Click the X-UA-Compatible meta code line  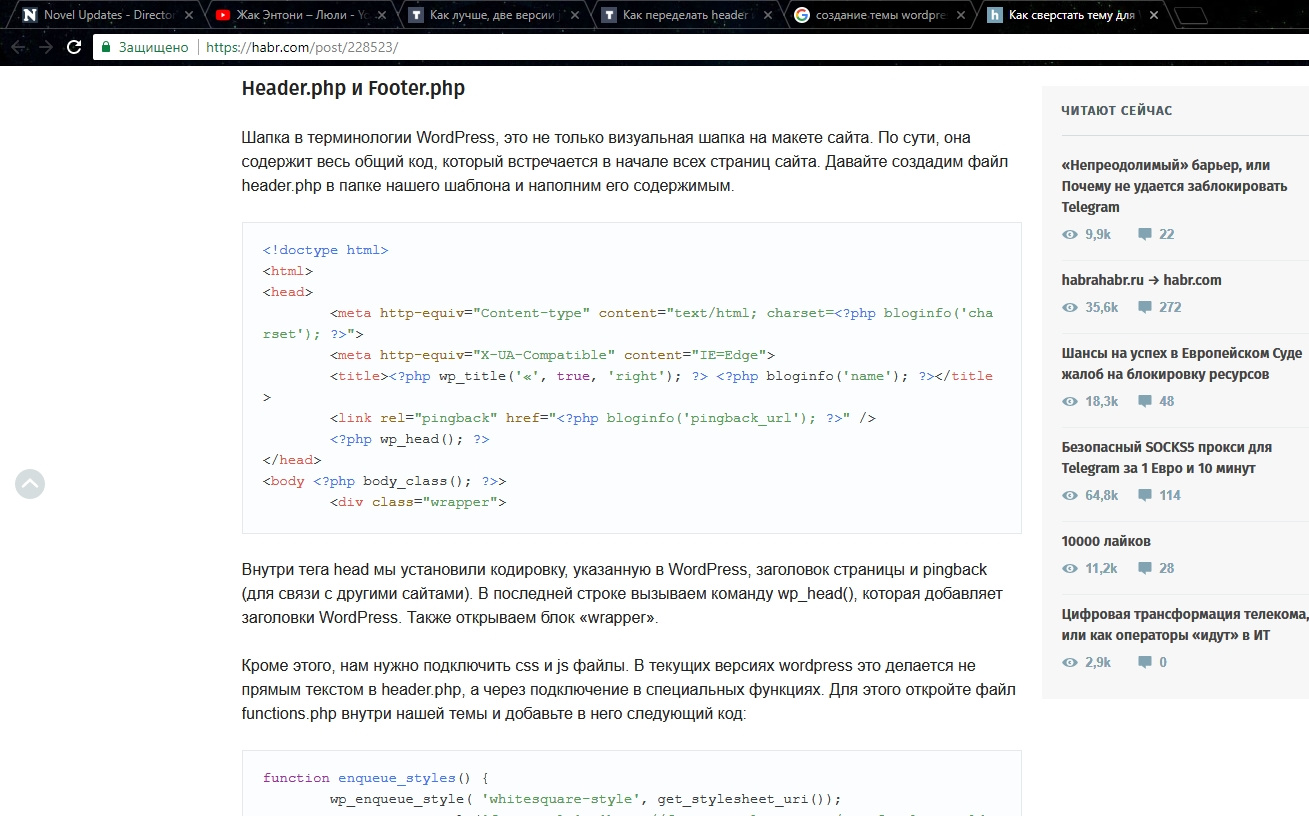(552, 355)
